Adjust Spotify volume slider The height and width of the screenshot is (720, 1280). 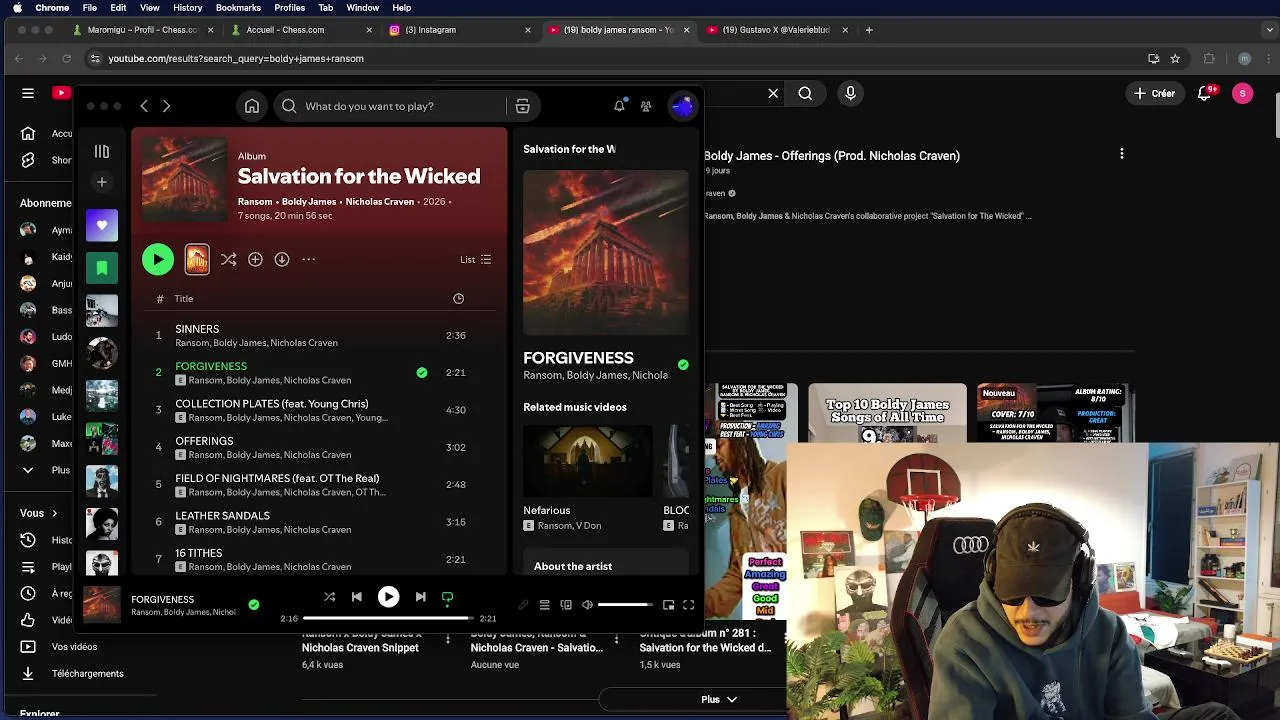pyautogui.click(x=625, y=605)
